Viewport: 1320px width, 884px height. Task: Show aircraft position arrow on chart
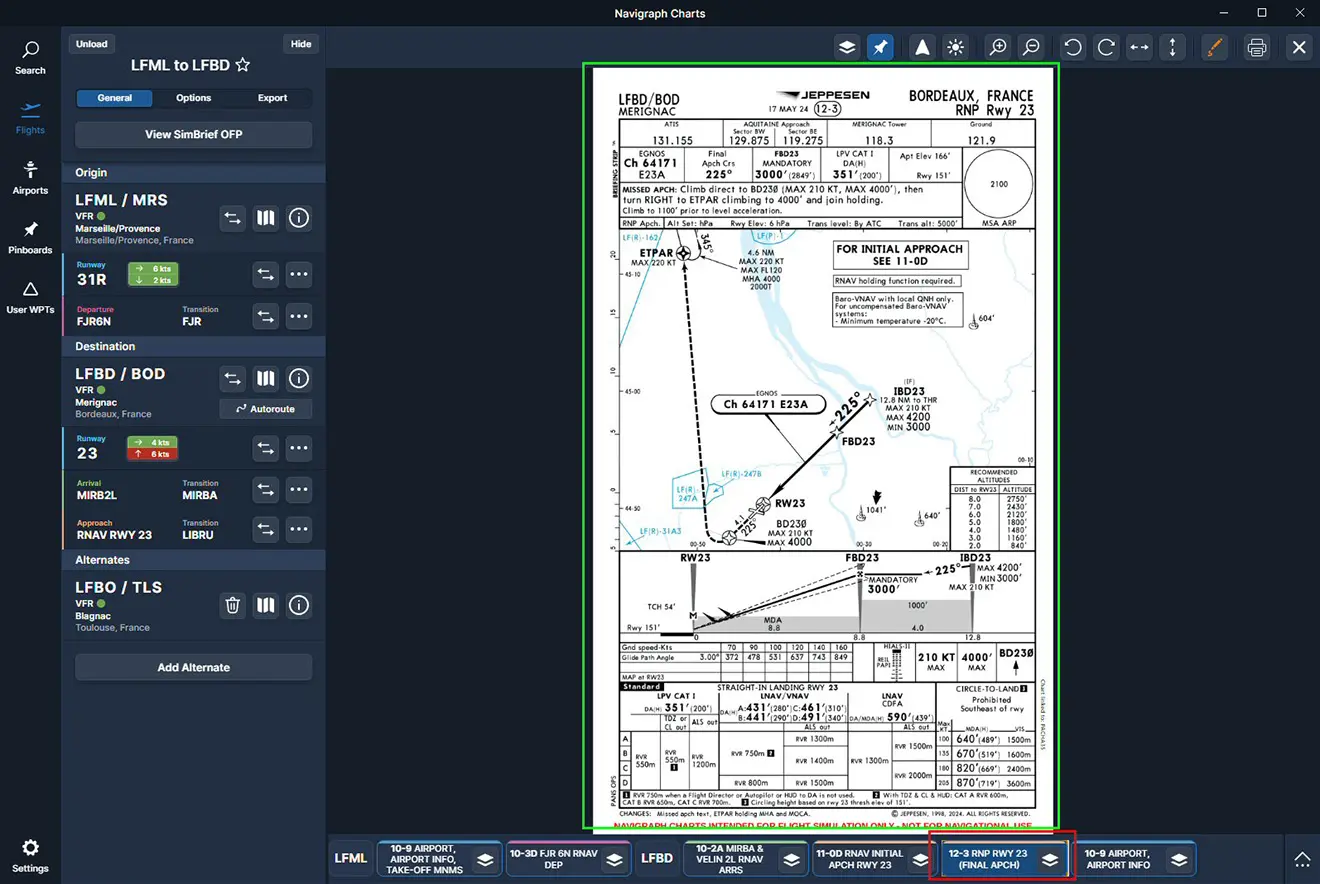point(922,47)
